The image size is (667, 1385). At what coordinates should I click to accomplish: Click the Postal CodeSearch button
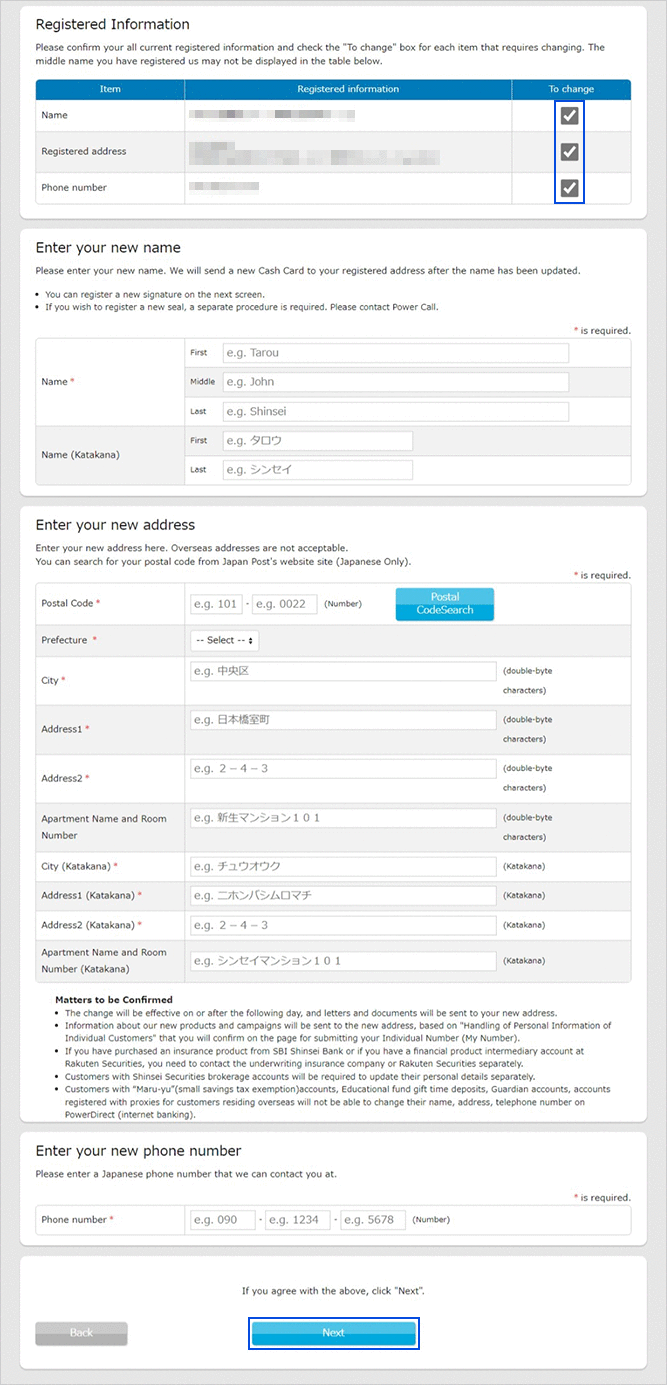pyautogui.click(x=444, y=604)
